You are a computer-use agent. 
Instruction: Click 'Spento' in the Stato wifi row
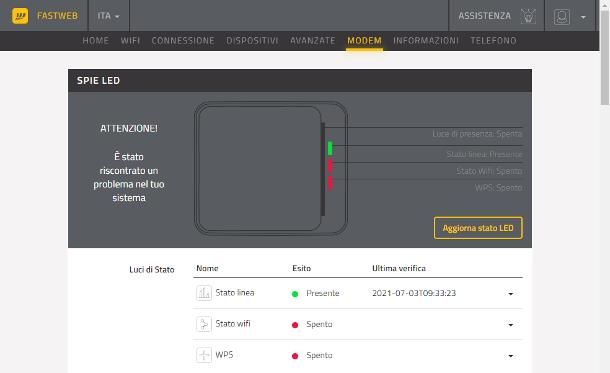(319, 324)
